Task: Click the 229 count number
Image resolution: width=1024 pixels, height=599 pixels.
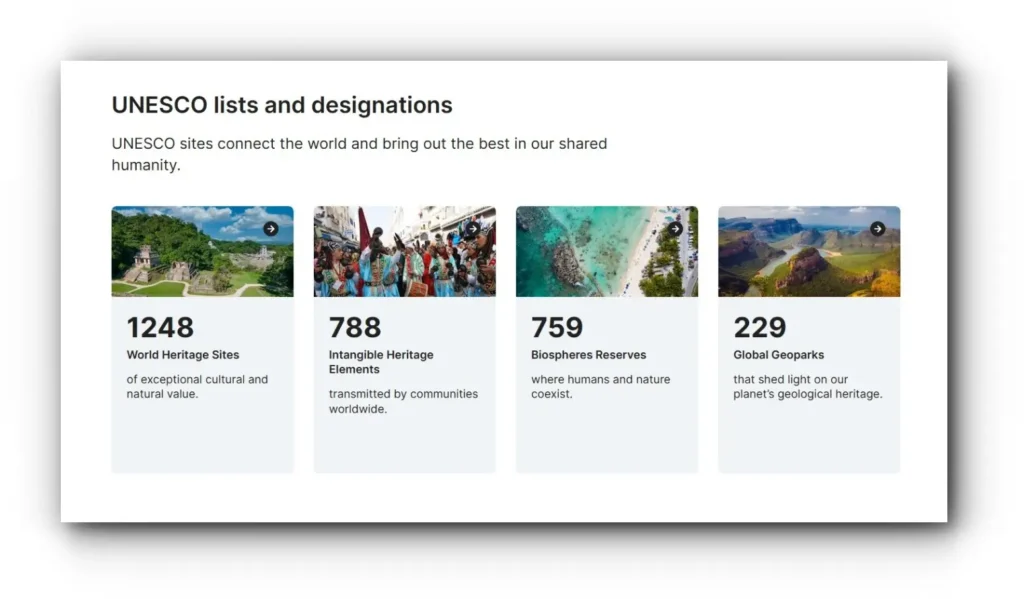Action: point(760,327)
